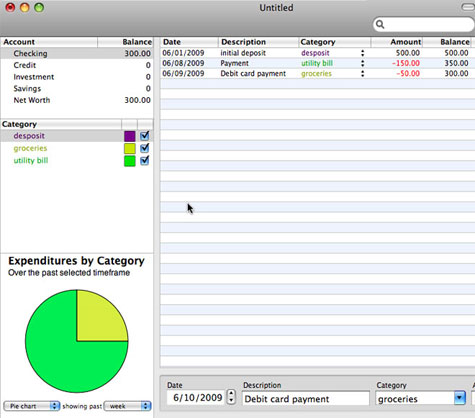Select the groceries category in list
Image resolution: width=475 pixels, height=418 pixels.
click(77, 148)
